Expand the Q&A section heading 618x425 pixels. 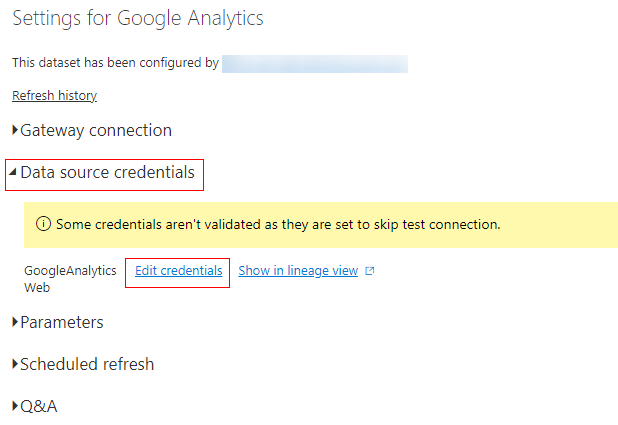[x=39, y=406]
